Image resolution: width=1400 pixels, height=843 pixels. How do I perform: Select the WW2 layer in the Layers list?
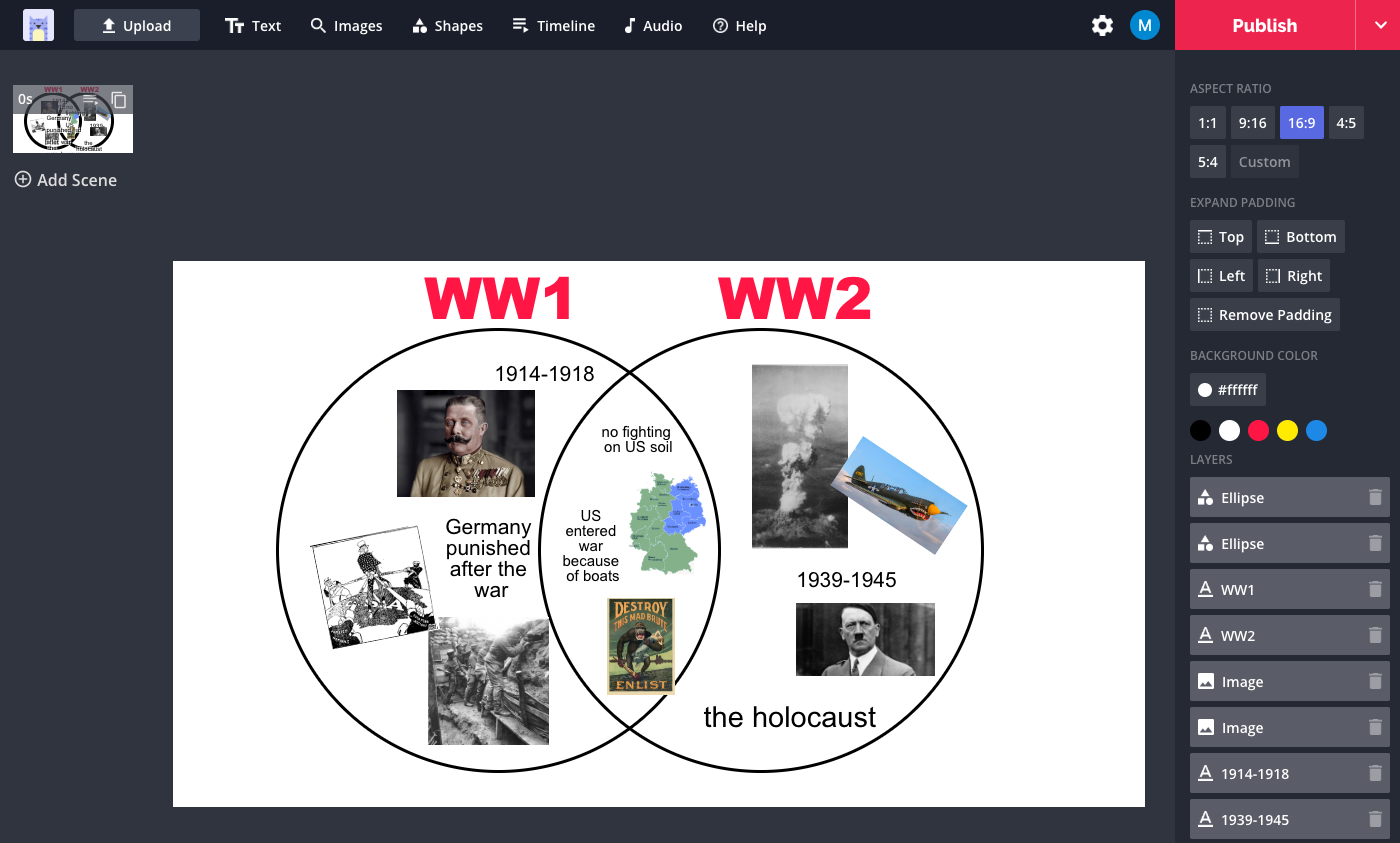1290,636
